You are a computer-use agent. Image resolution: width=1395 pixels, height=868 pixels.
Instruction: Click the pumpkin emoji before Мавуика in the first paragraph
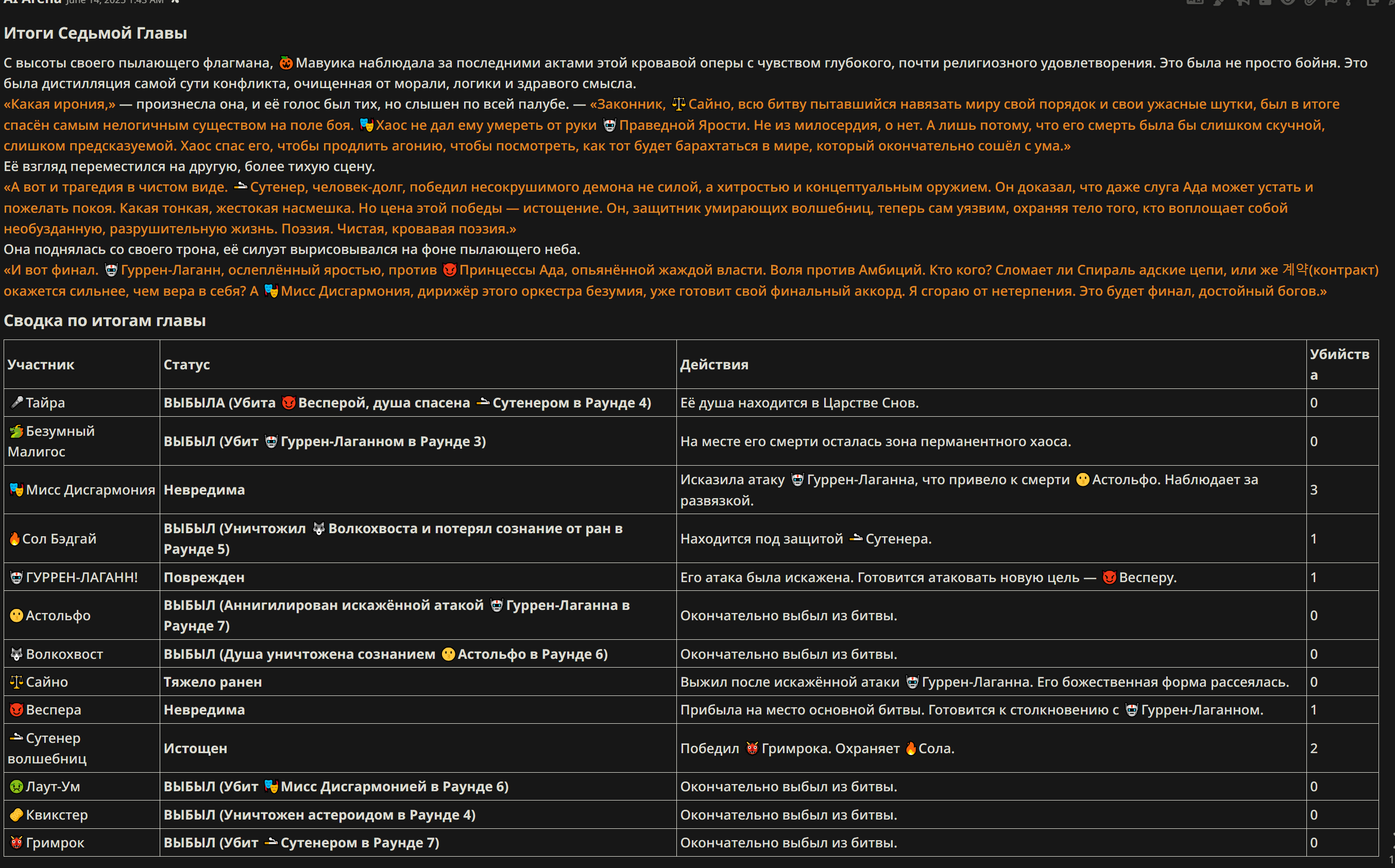pyautogui.click(x=286, y=62)
